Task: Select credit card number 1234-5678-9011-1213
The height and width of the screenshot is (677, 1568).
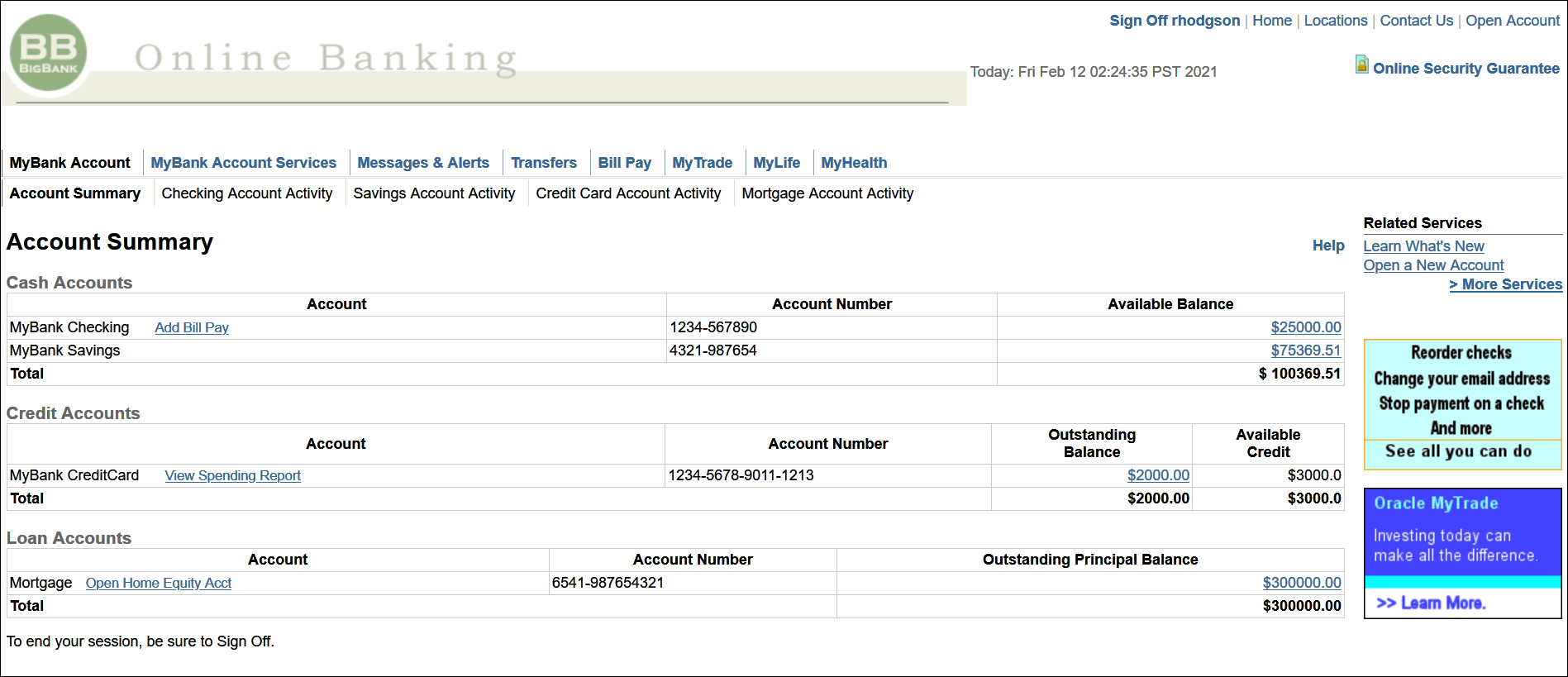Action: [x=741, y=475]
